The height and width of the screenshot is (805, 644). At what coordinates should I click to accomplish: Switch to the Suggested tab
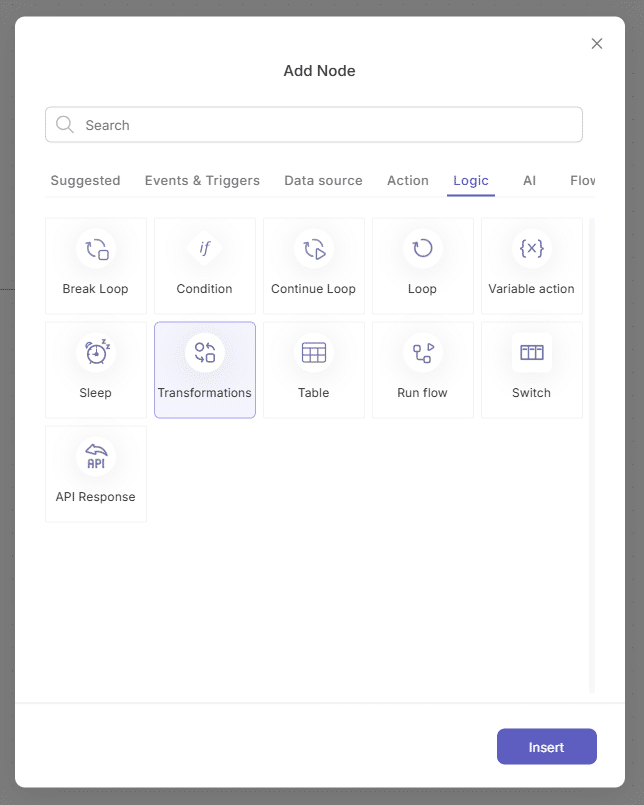point(85,181)
